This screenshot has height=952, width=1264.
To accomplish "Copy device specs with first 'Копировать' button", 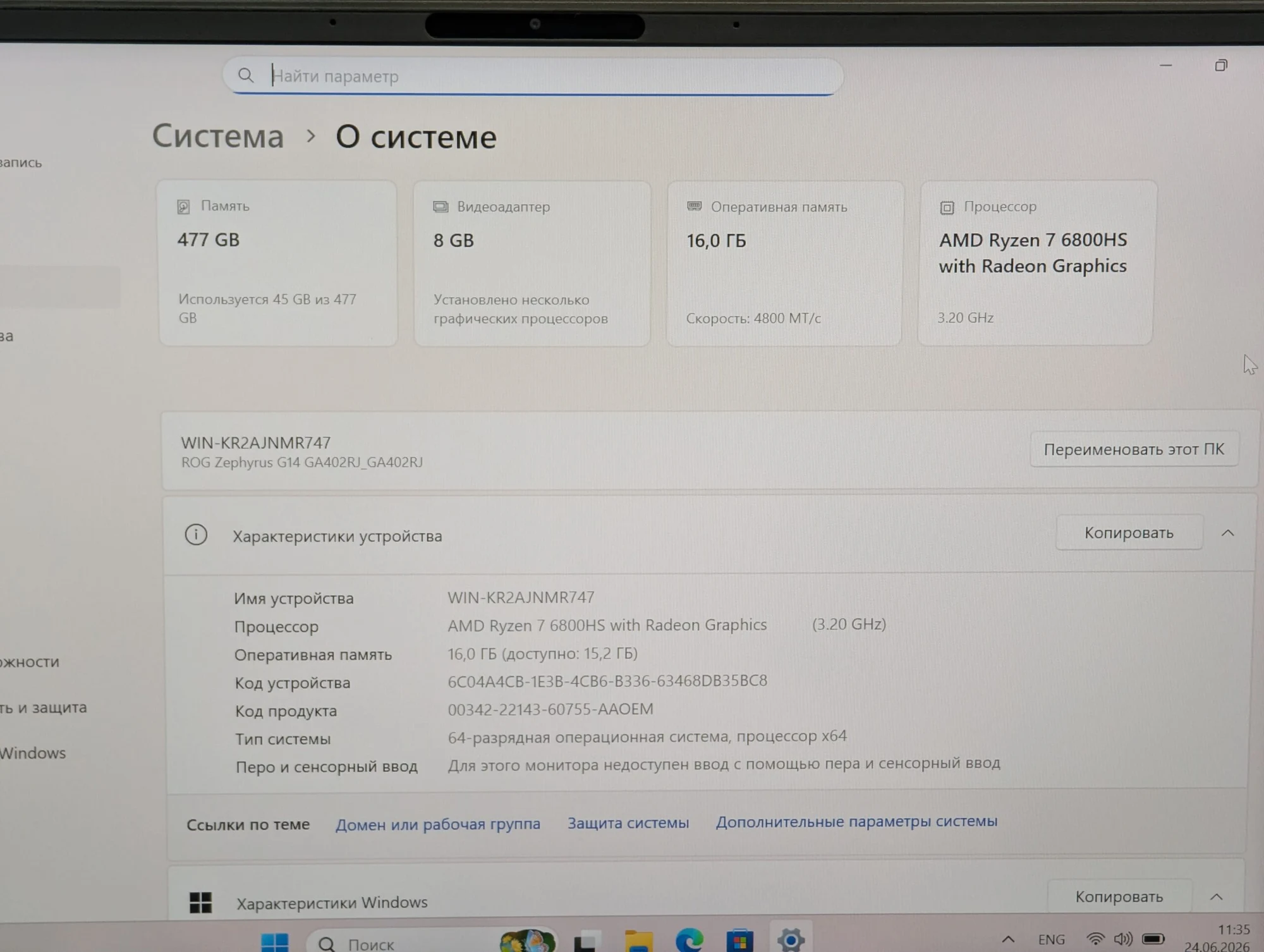I will click(x=1129, y=533).
